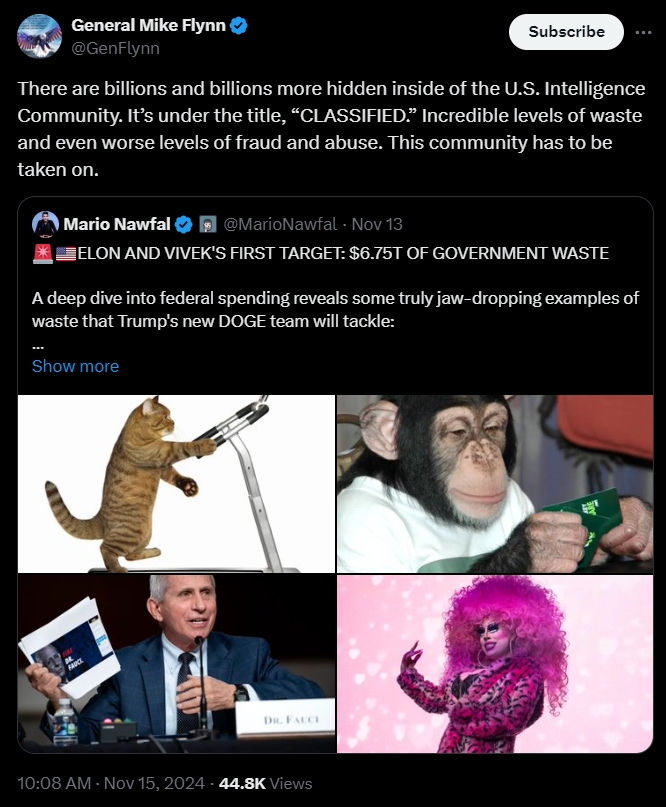Click the 44.8K Views count
This screenshot has width=666, height=807.
coord(266,783)
